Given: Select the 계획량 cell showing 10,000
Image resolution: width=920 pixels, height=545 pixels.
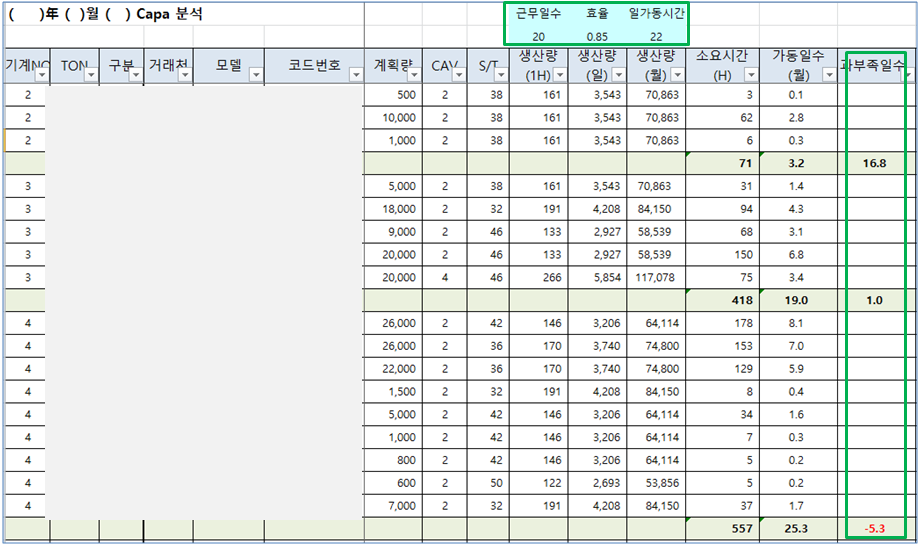Looking at the screenshot, I should (x=393, y=118).
